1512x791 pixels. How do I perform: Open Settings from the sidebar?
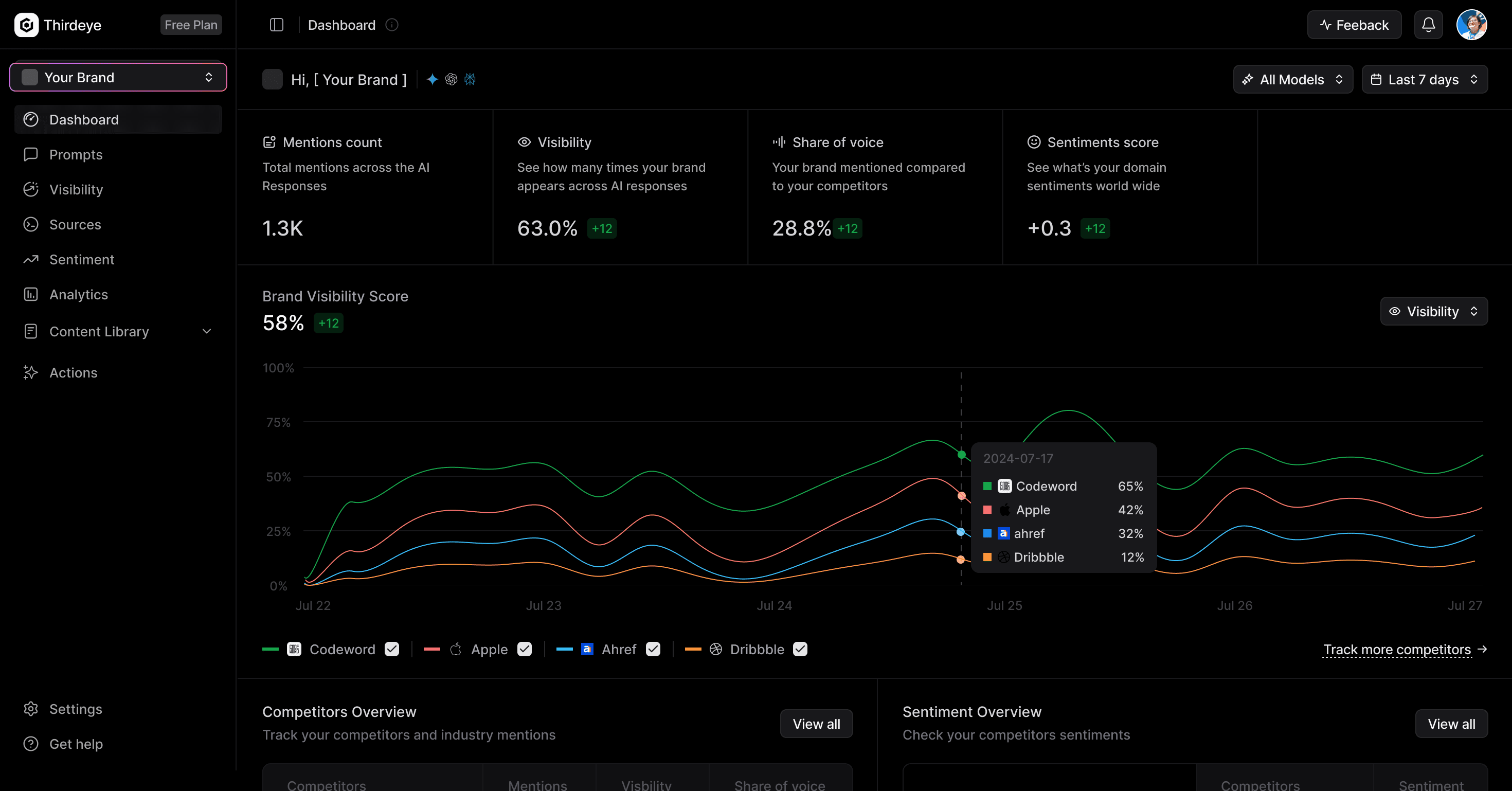[x=75, y=709]
